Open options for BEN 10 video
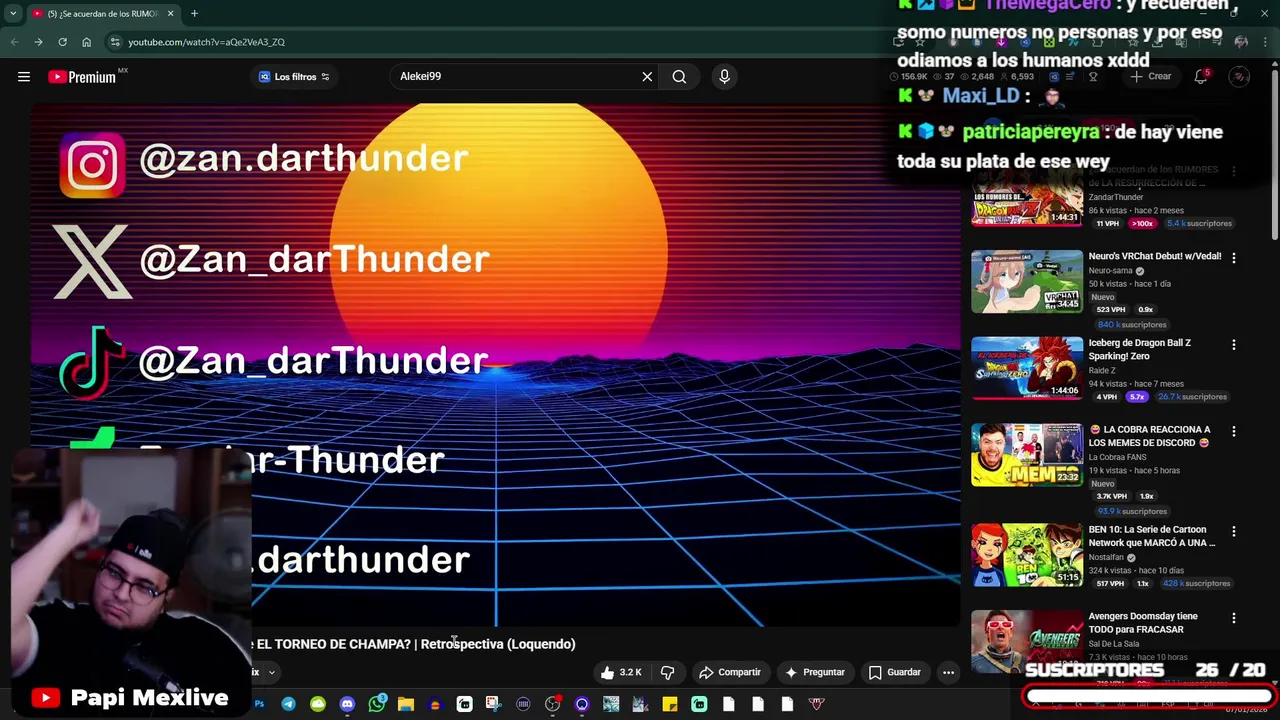 point(1233,532)
